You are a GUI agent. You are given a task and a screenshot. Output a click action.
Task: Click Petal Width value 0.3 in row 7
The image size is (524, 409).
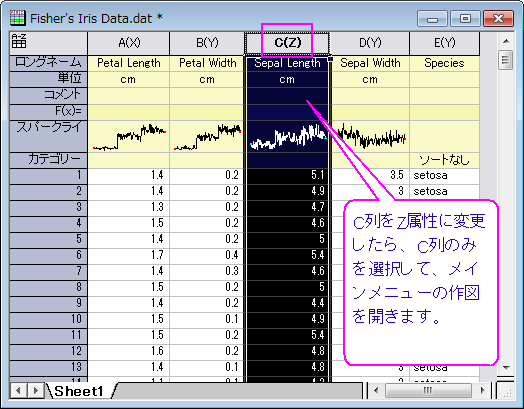click(207, 271)
